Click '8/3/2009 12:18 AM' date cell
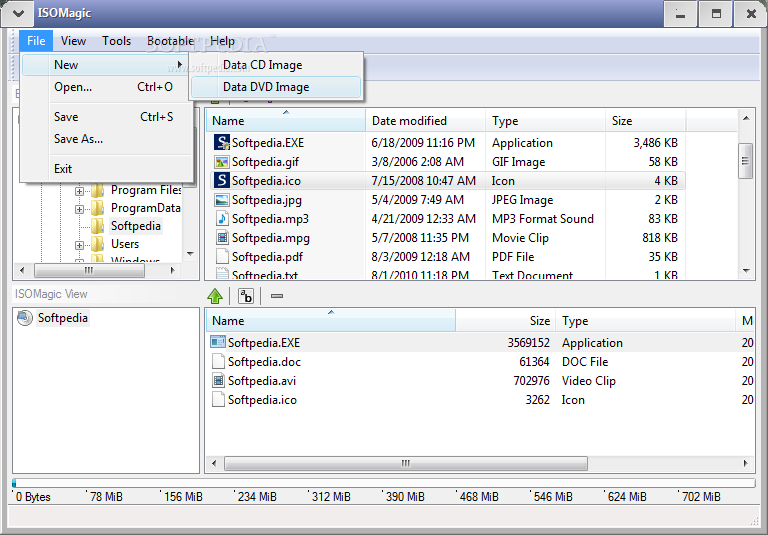The image size is (768, 535). tap(420, 257)
